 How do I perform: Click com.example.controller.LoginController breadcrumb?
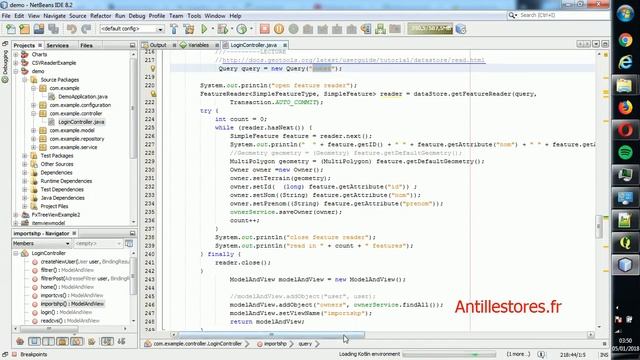click(198, 344)
